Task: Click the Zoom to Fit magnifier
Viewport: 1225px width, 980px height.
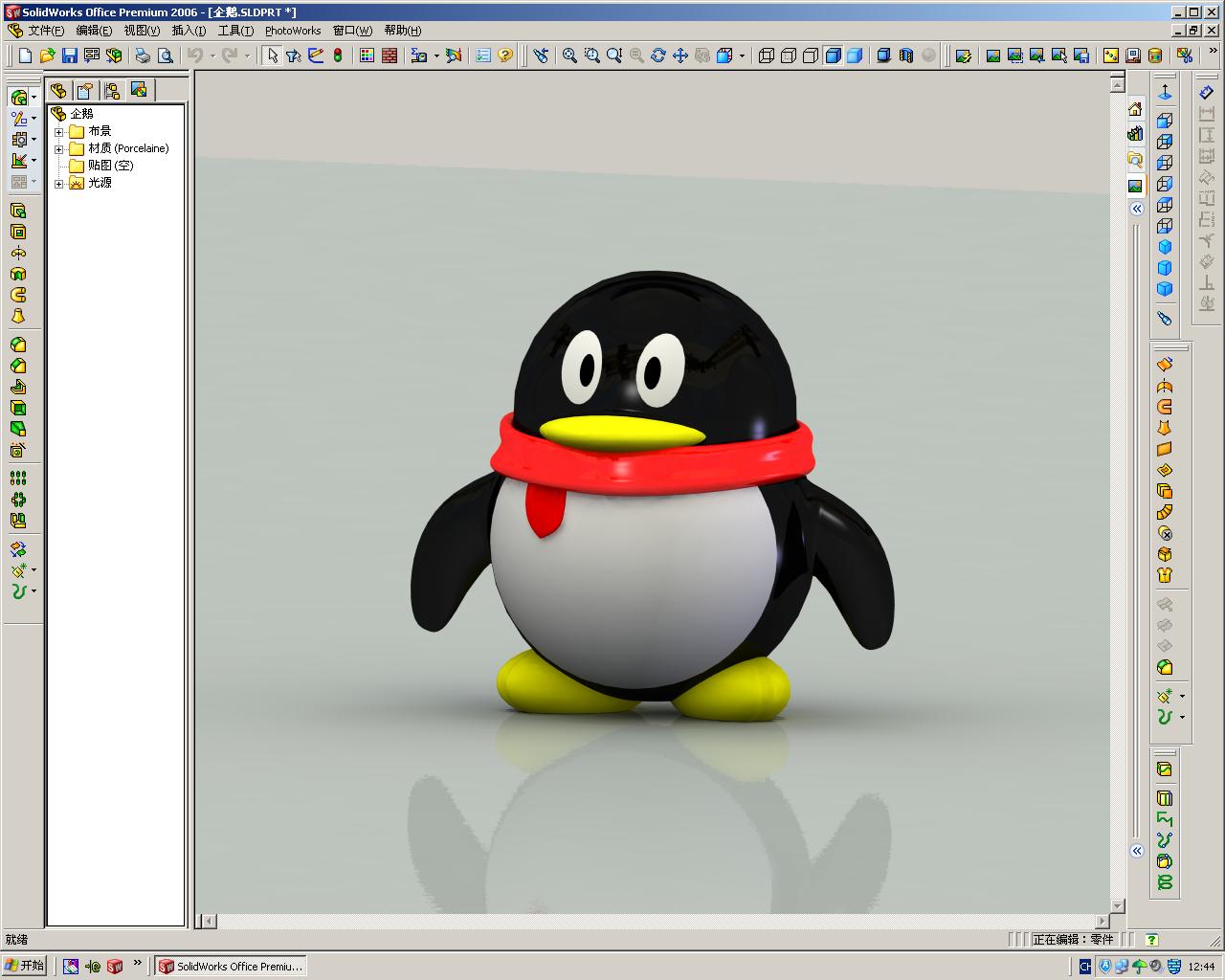Action: (x=569, y=56)
